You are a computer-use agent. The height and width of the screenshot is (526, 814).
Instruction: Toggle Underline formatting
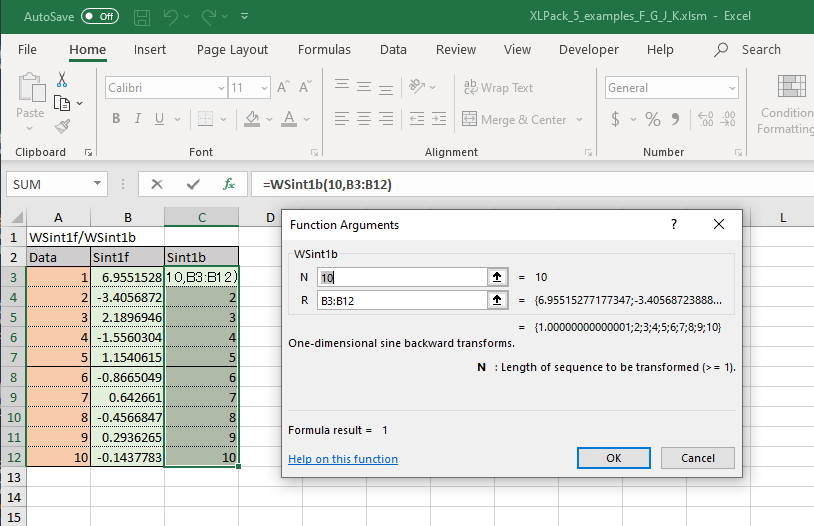click(x=159, y=119)
